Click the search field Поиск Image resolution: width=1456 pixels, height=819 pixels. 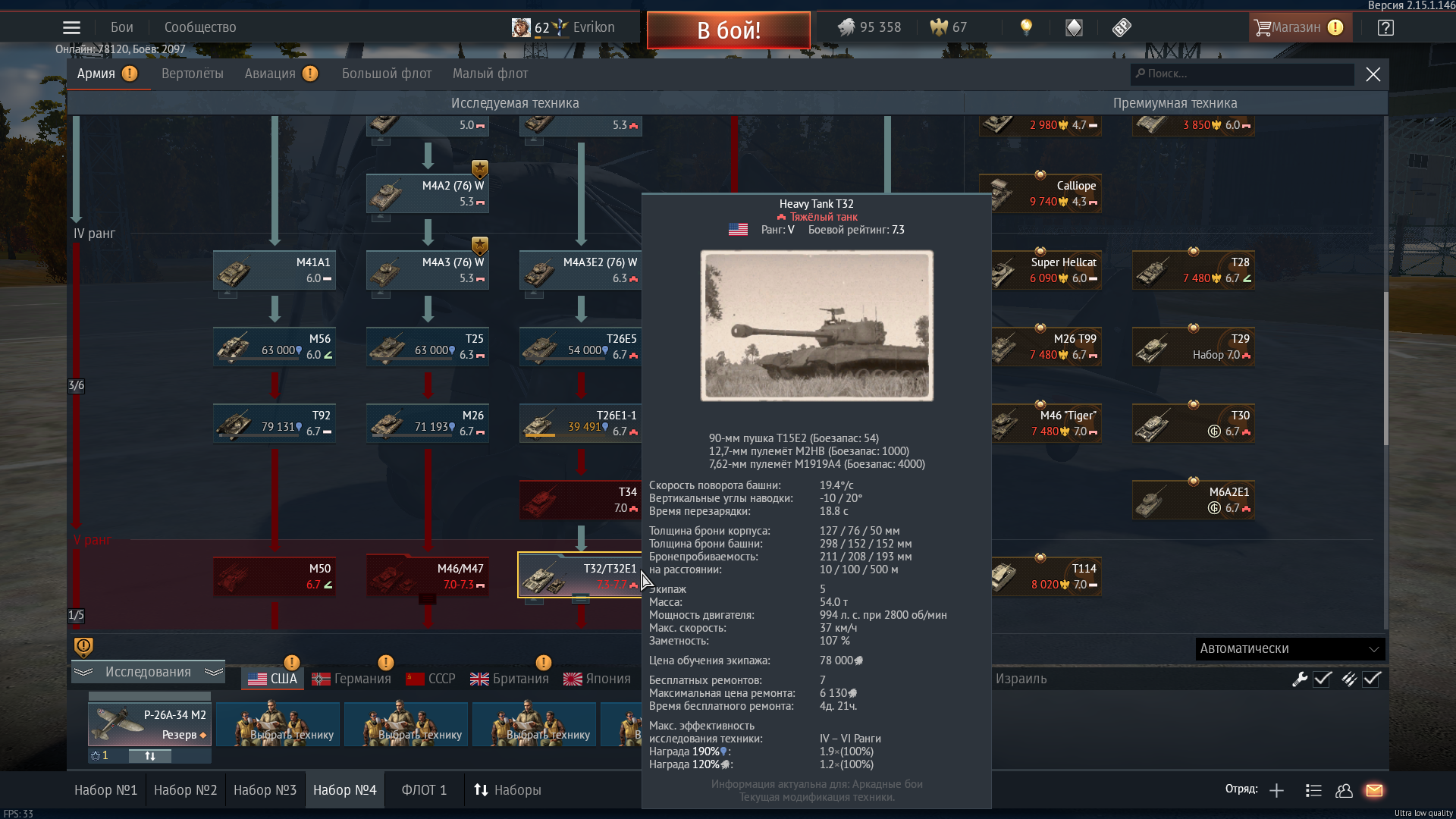click(x=1242, y=74)
